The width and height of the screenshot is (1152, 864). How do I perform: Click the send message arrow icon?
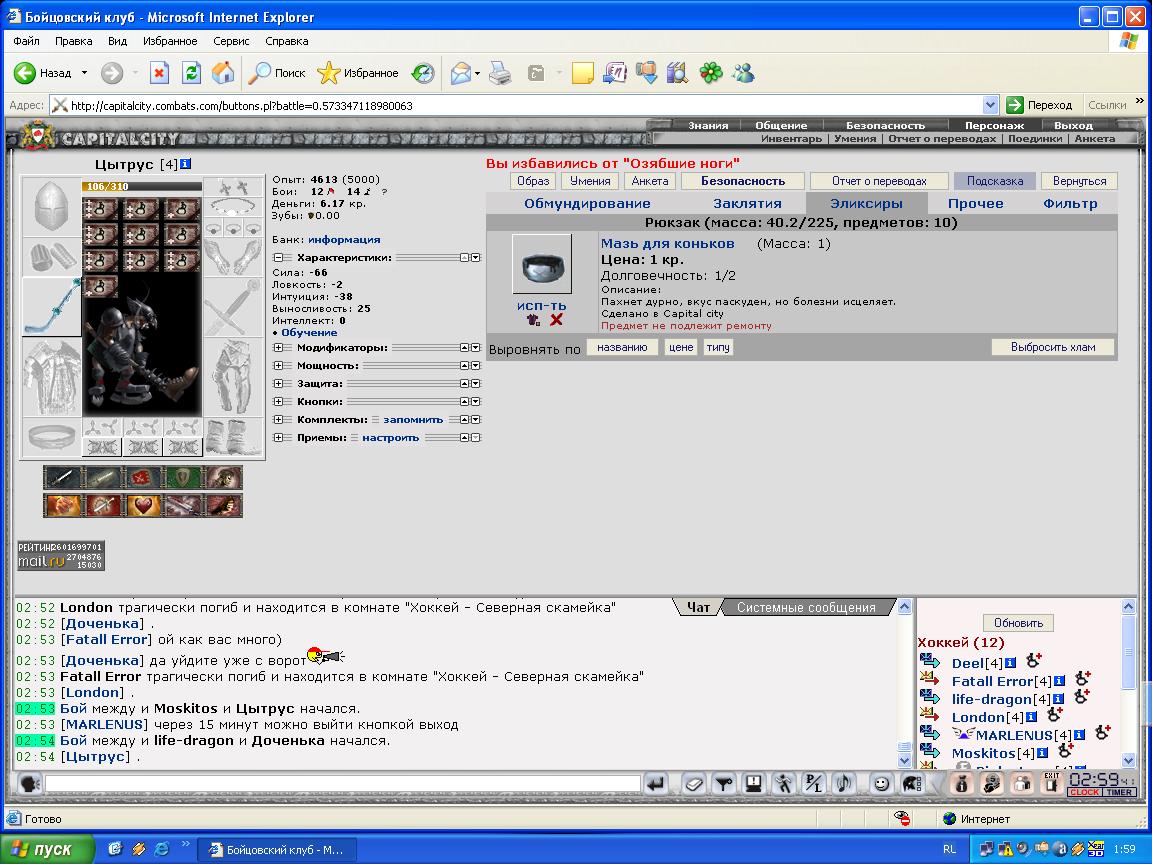[655, 784]
